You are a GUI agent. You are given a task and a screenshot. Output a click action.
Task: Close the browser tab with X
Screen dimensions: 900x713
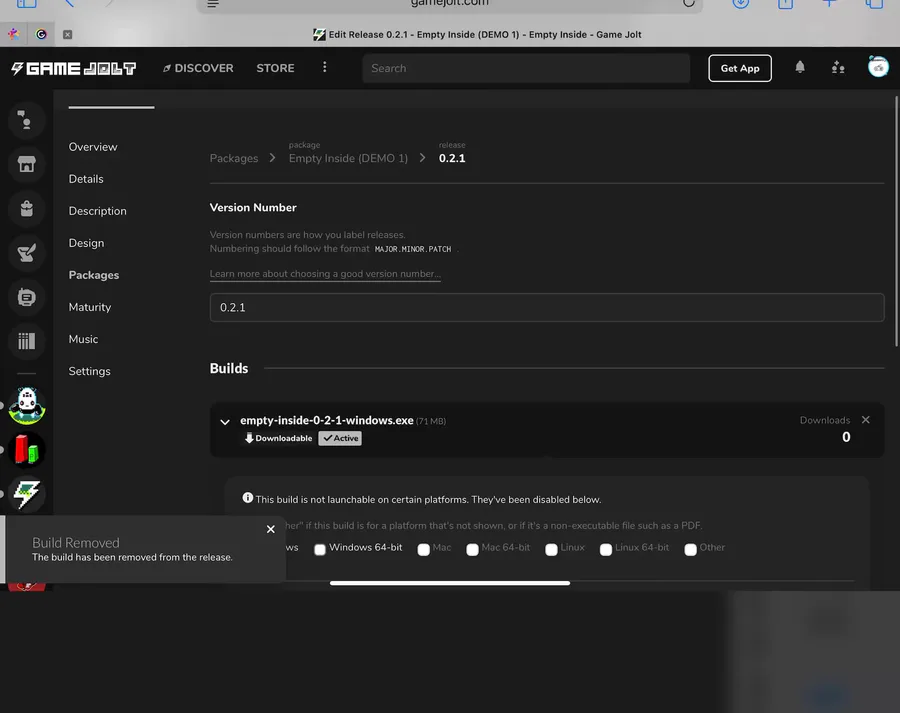tap(67, 34)
